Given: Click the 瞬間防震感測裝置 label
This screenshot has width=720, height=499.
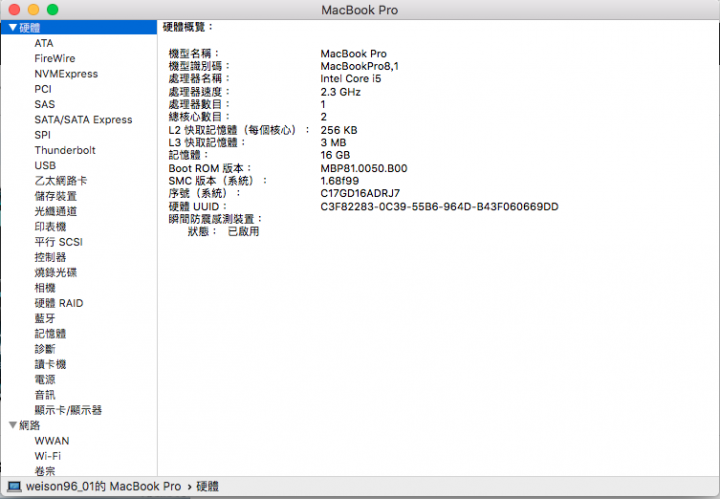Looking at the screenshot, I should [x=215, y=219].
